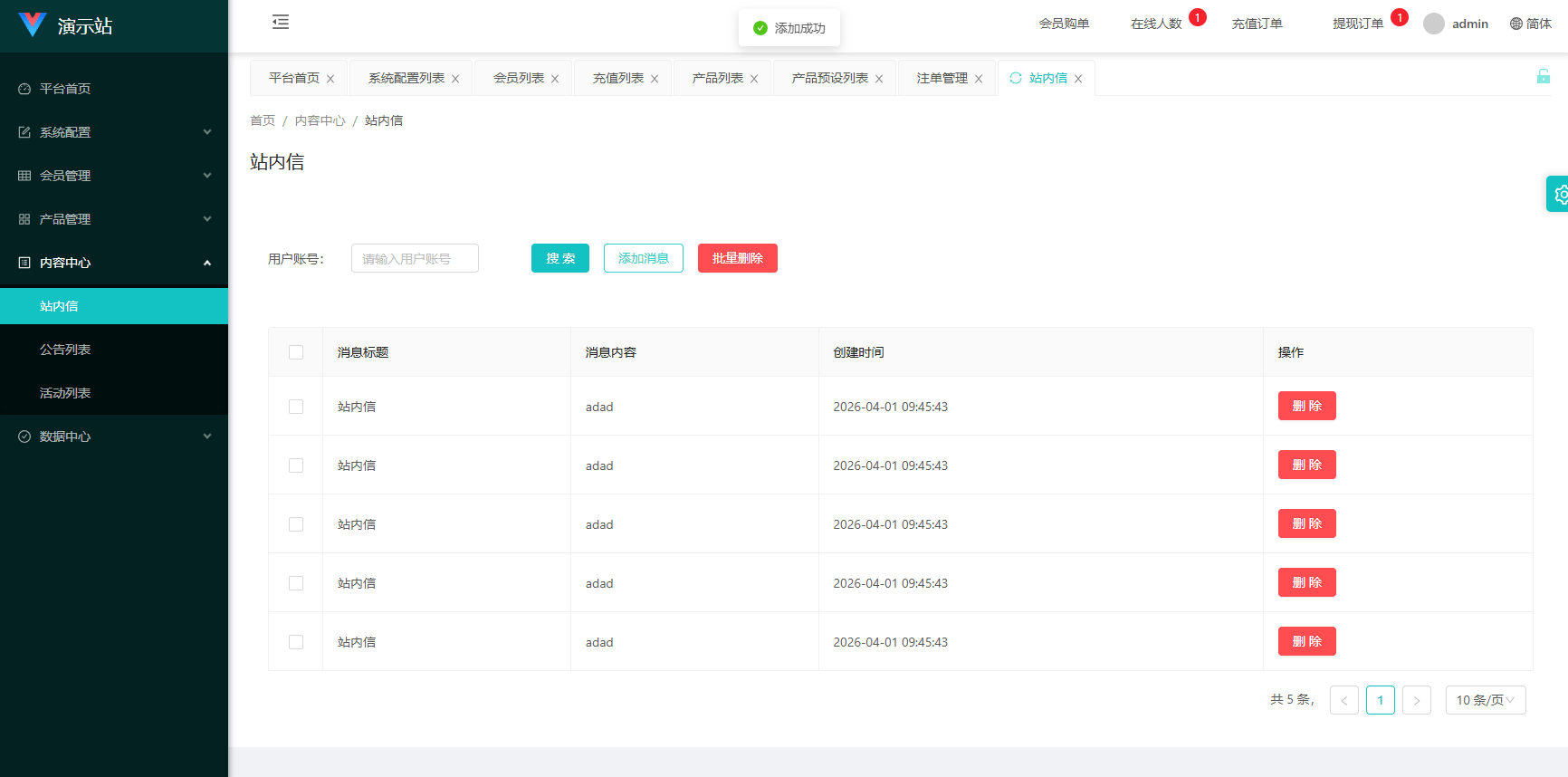Click the red 批量删除 button
Image resolution: width=1568 pixels, height=777 pixels.
tap(737, 258)
